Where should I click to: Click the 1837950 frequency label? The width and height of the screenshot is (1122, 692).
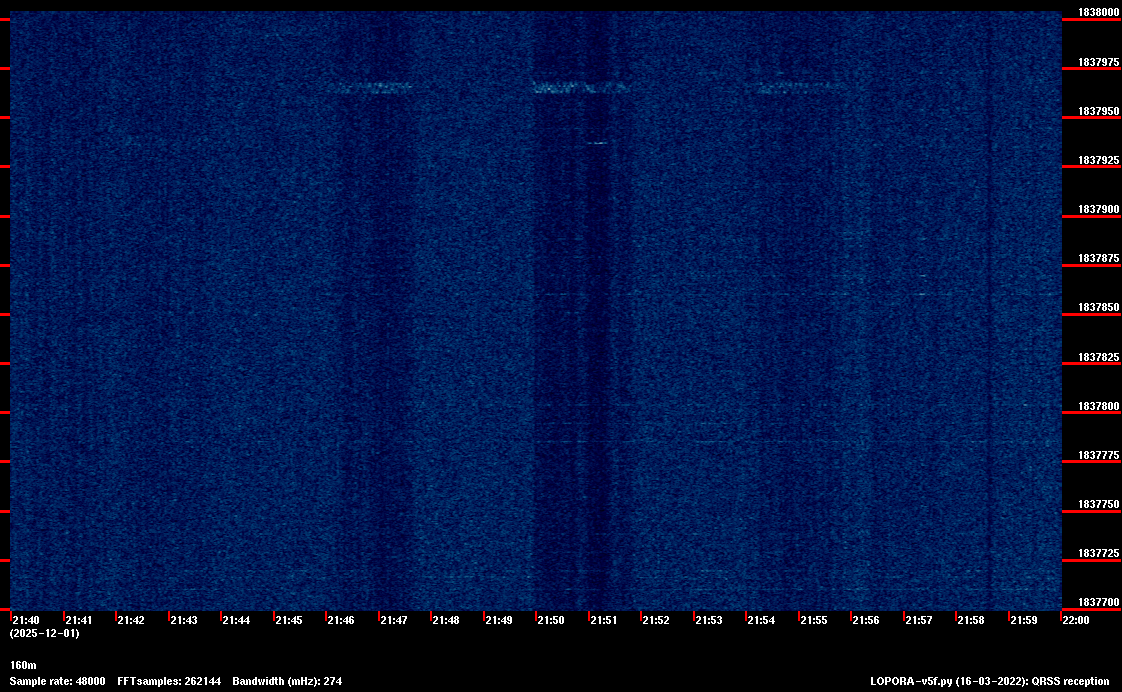(1099, 112)
